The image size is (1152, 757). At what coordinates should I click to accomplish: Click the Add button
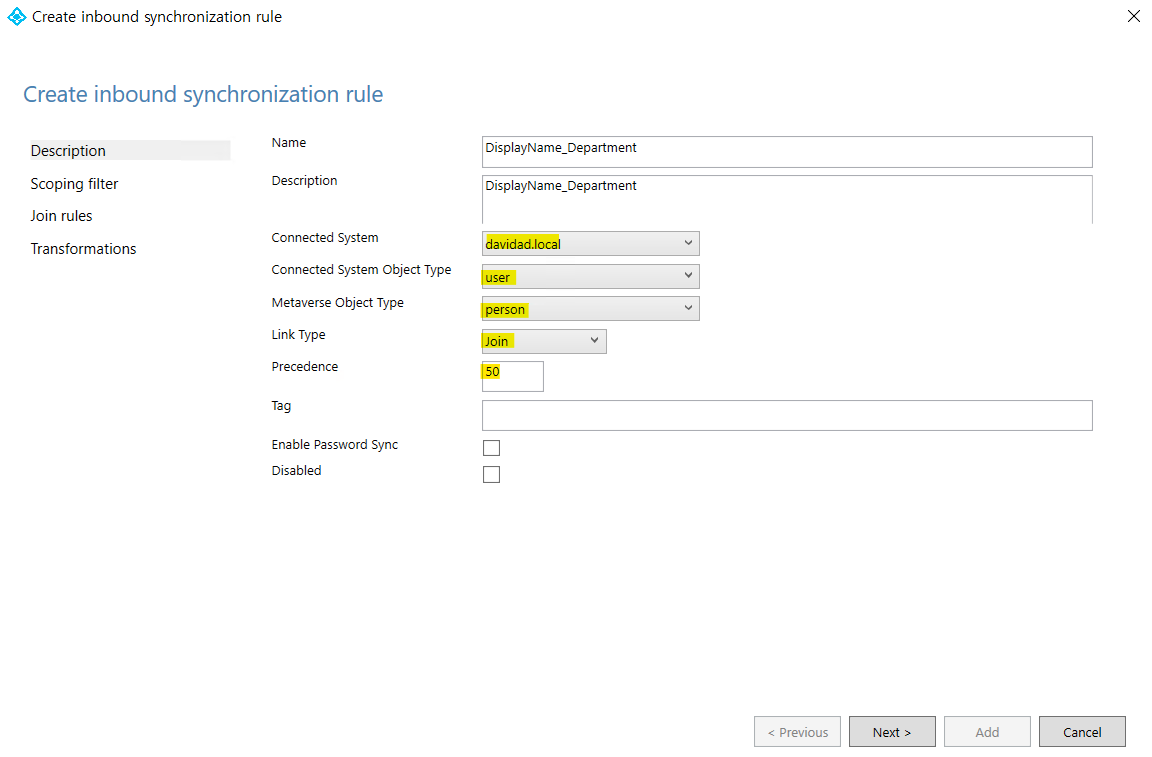point(987,732)
